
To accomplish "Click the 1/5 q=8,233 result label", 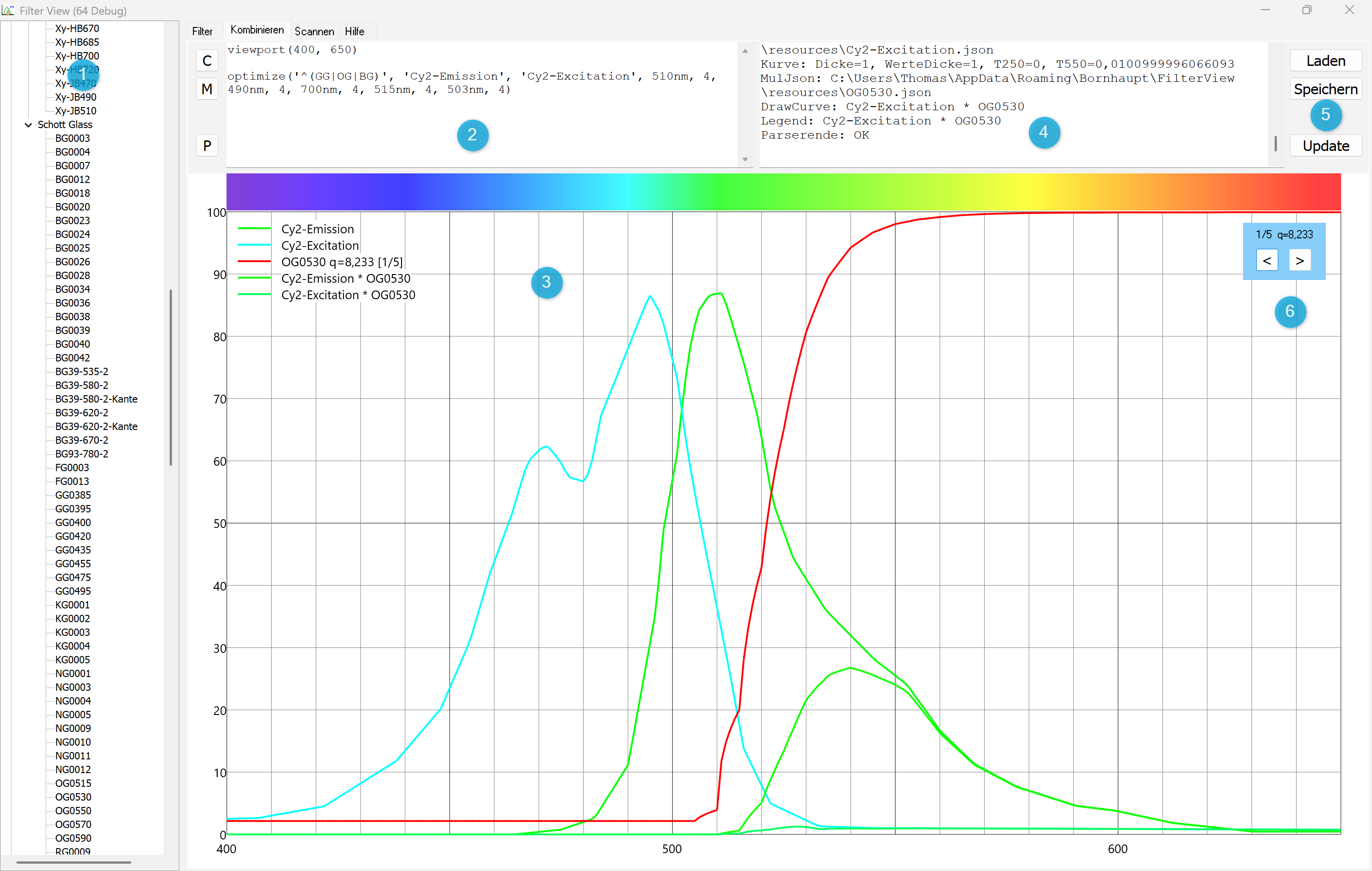I will click(1284, 234).
